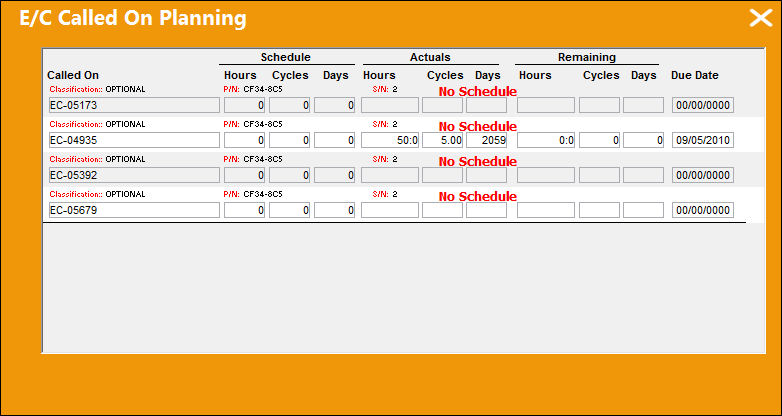
Task: Click Actuals Cycles field for EC-05392
Action: tap(442, 175)
